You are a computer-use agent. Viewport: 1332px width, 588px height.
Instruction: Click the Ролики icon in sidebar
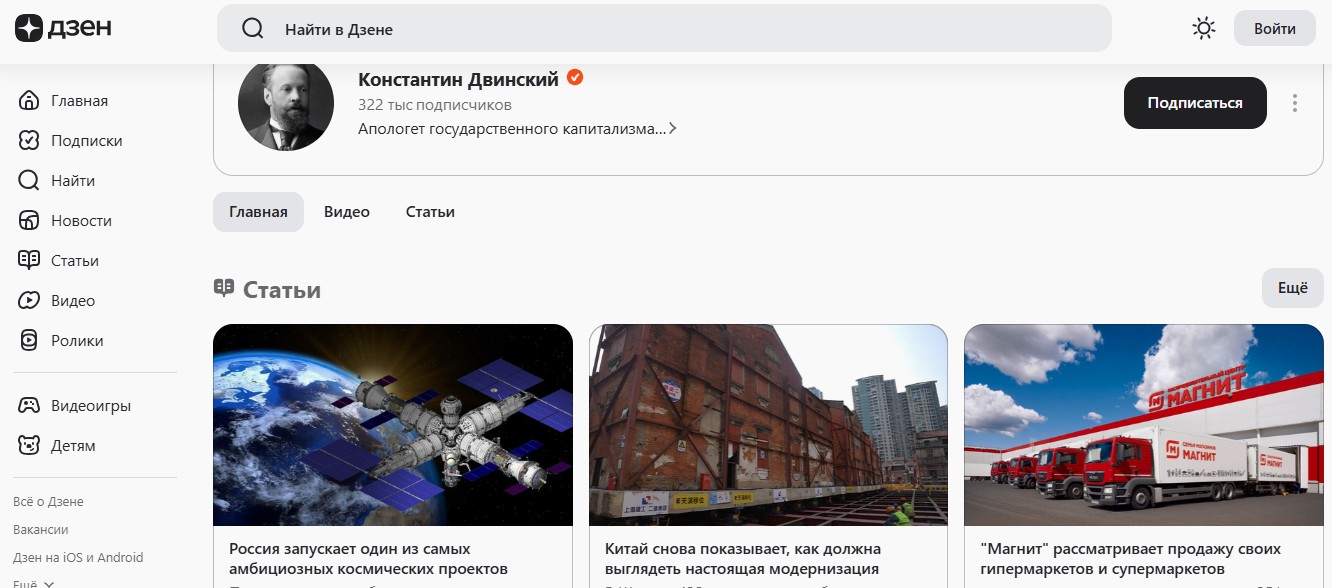[30, 341]
